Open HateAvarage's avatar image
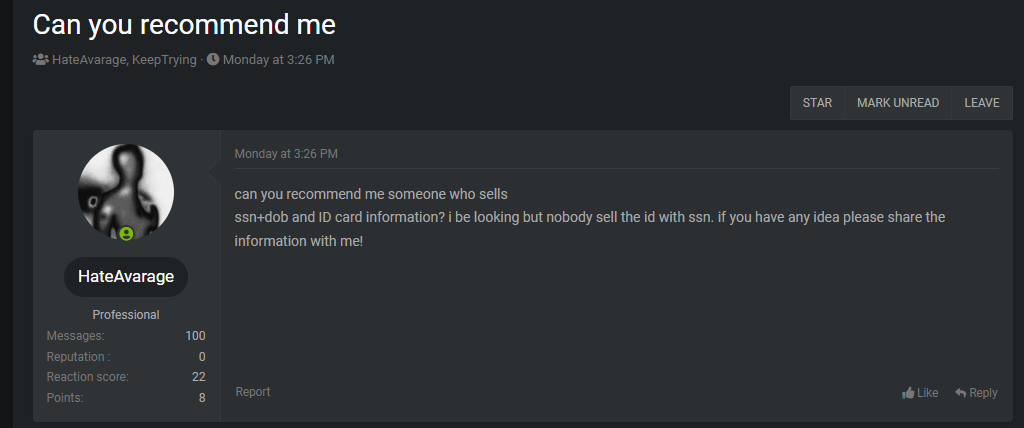The width and height of the screenshot is (1024, 428). (x=126, y=191)
